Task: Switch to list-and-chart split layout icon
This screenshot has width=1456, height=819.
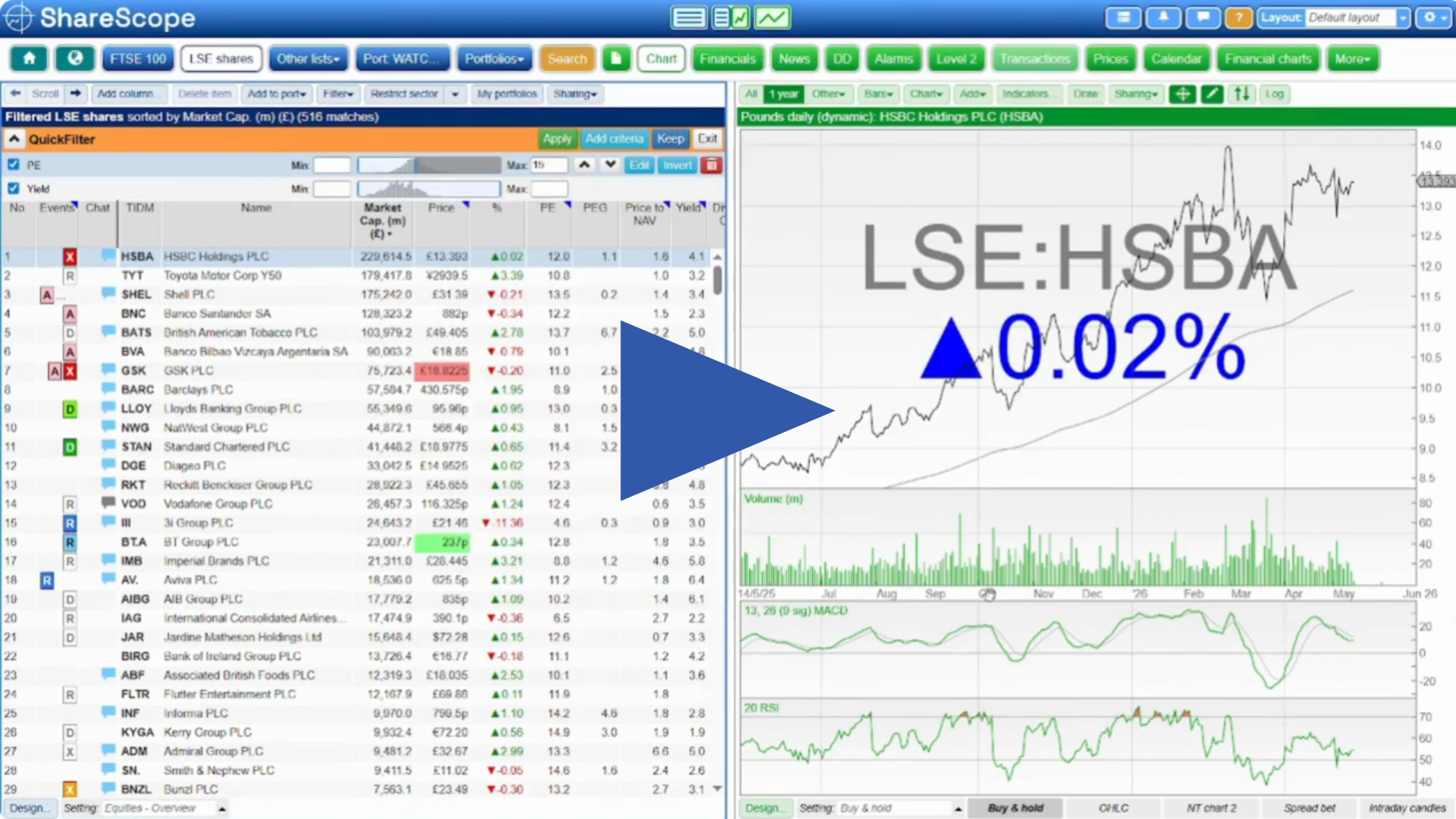Action: tap(731, 17)
